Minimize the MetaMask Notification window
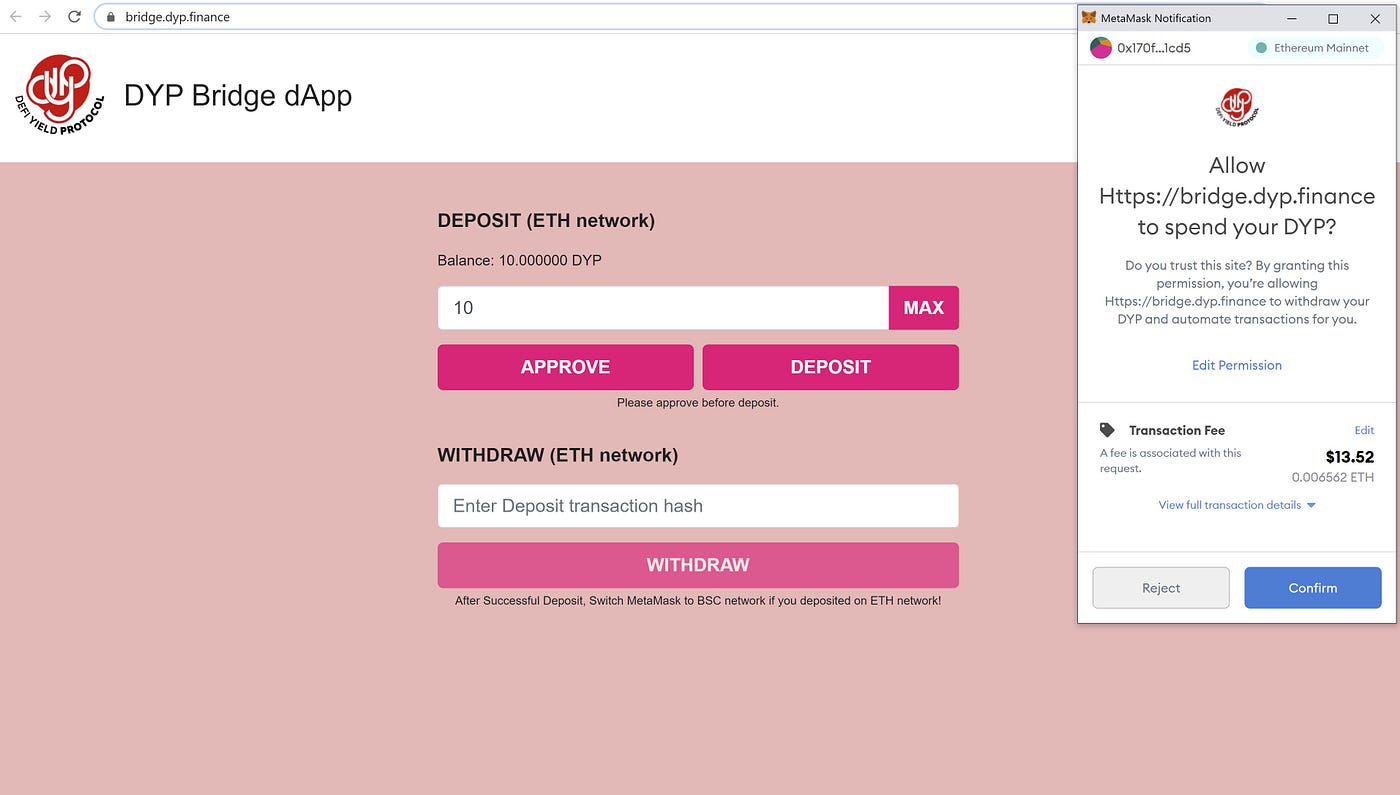This screenshot has width=1400, height=795. [x=1291, y=18]
